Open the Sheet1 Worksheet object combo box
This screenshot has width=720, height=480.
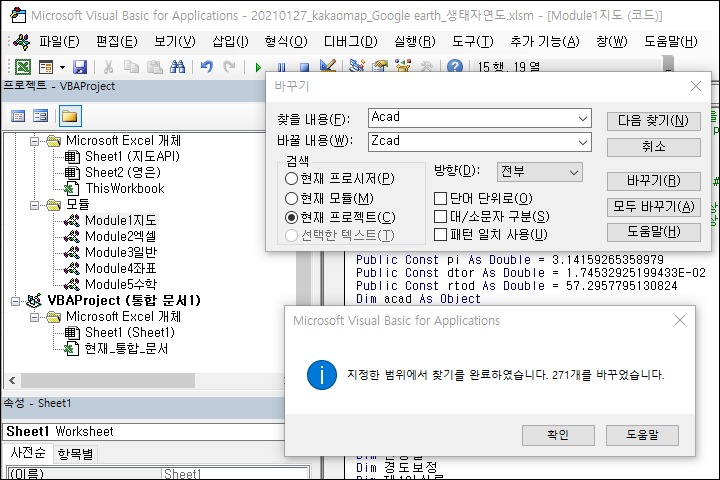(x=145, y=432)
